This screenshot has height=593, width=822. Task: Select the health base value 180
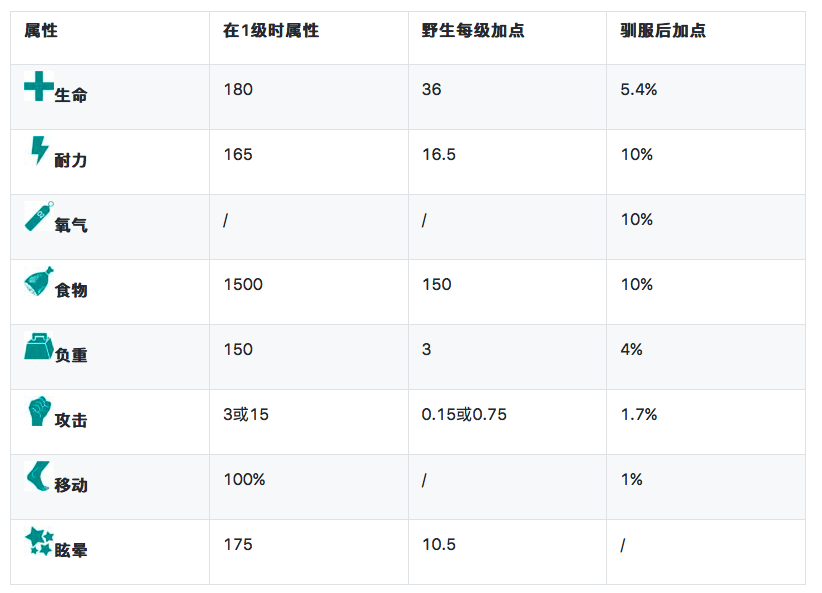coord(238,90)
